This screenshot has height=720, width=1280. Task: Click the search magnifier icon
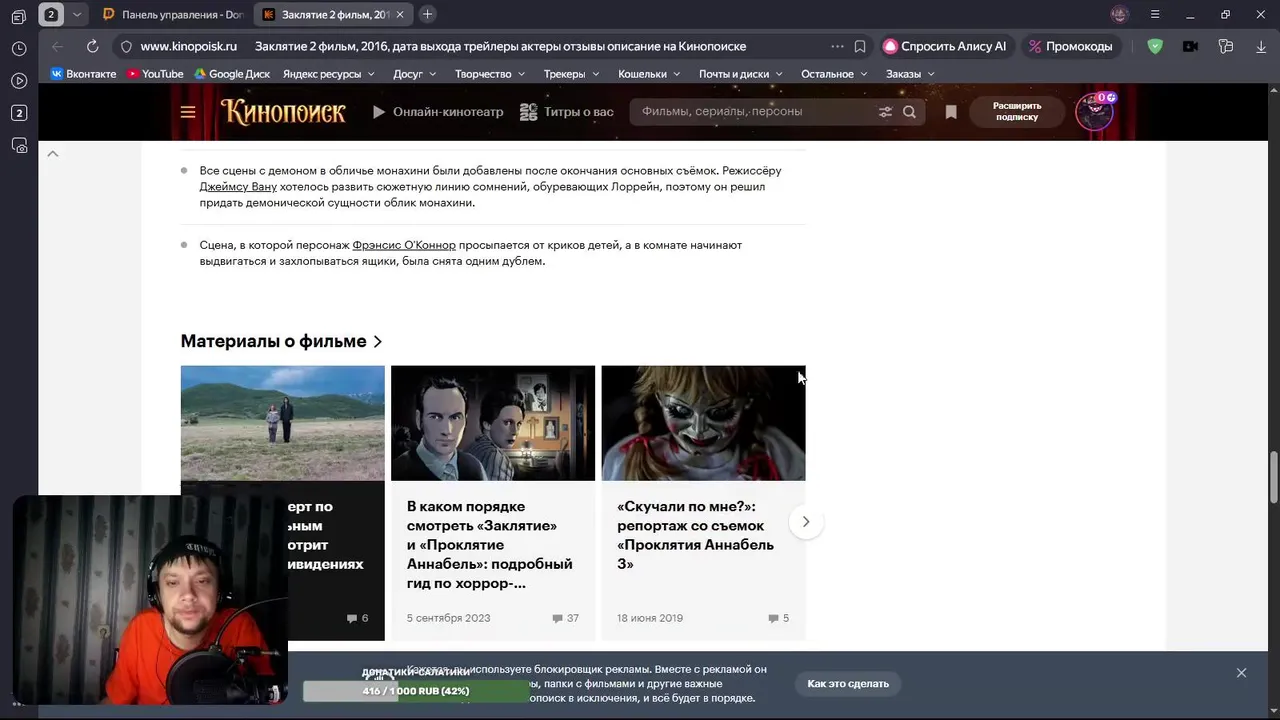[909, 112]
